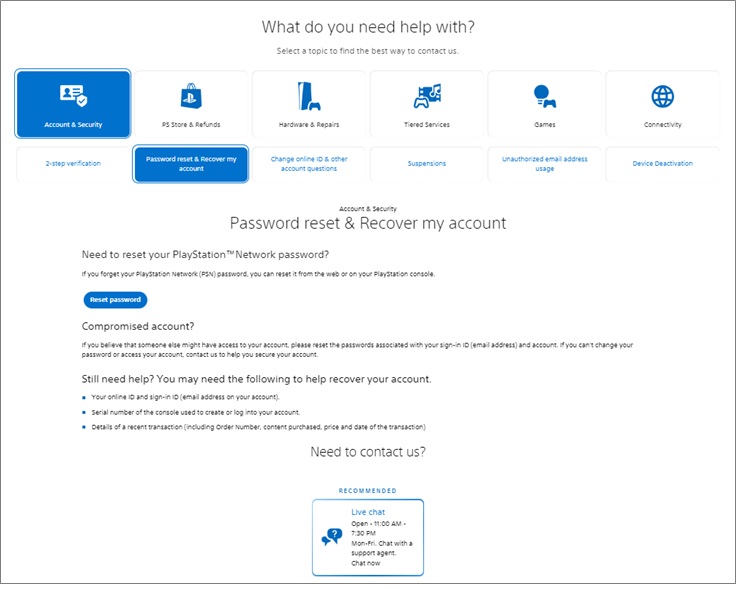Click the 'Details of a recent transaction' bullet
The height and width of the screenshot is (589, 739).
(259, 427)
